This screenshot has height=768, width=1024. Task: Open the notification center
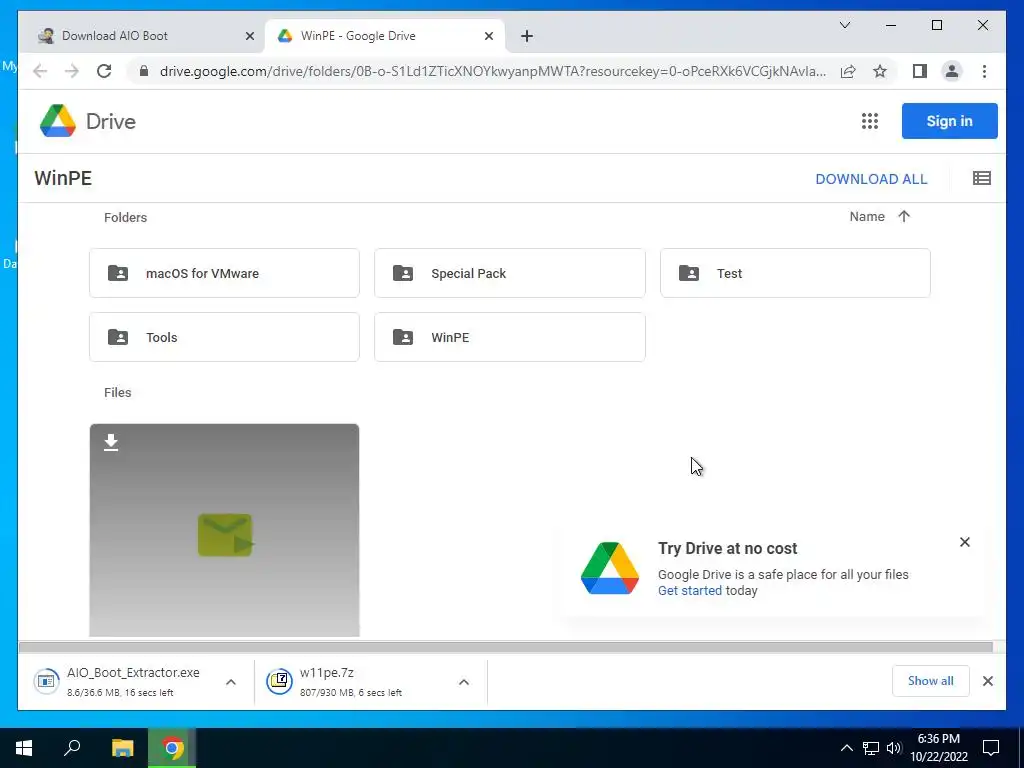click(991, 748)
